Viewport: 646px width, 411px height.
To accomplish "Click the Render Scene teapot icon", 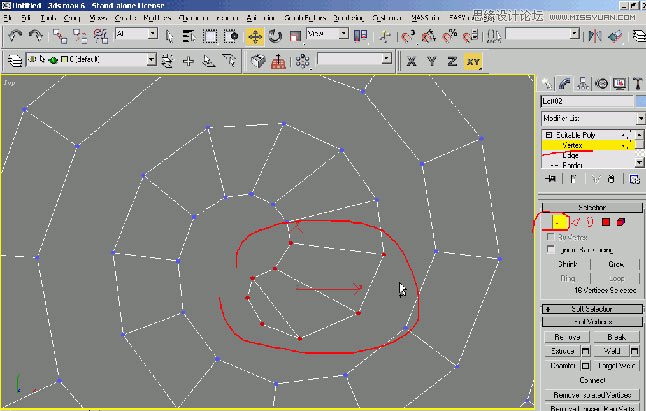I will click(258, 61).
